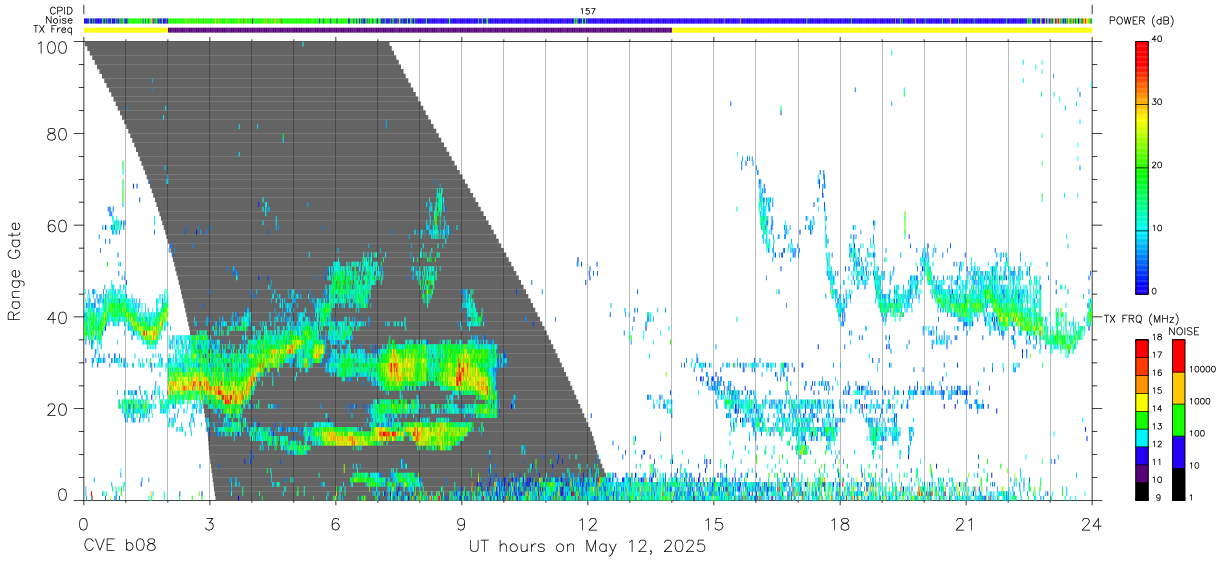Click the 10 label on POWER colorbar
Image resolution: width=1228 pixels, height=567 pixels.
[x=1155, y=228]
